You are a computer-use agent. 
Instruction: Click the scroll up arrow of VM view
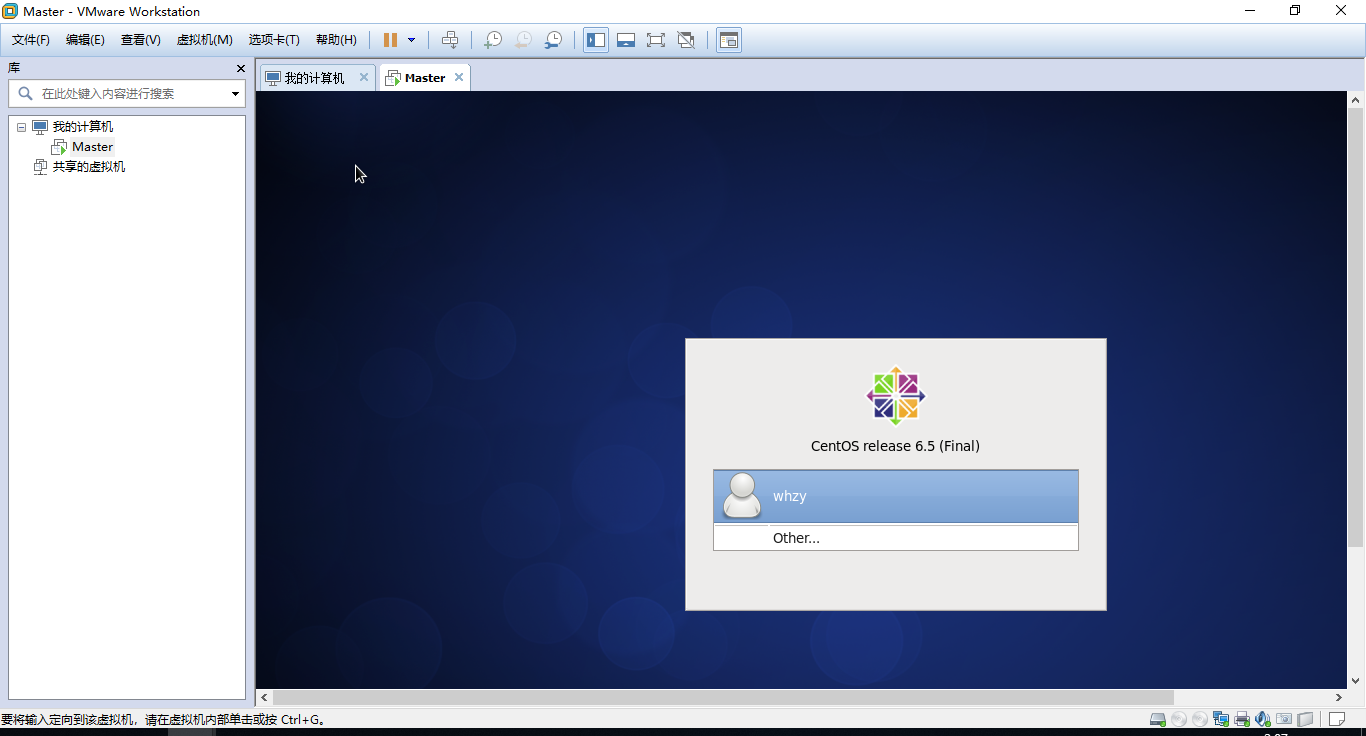coord(1356,100)
